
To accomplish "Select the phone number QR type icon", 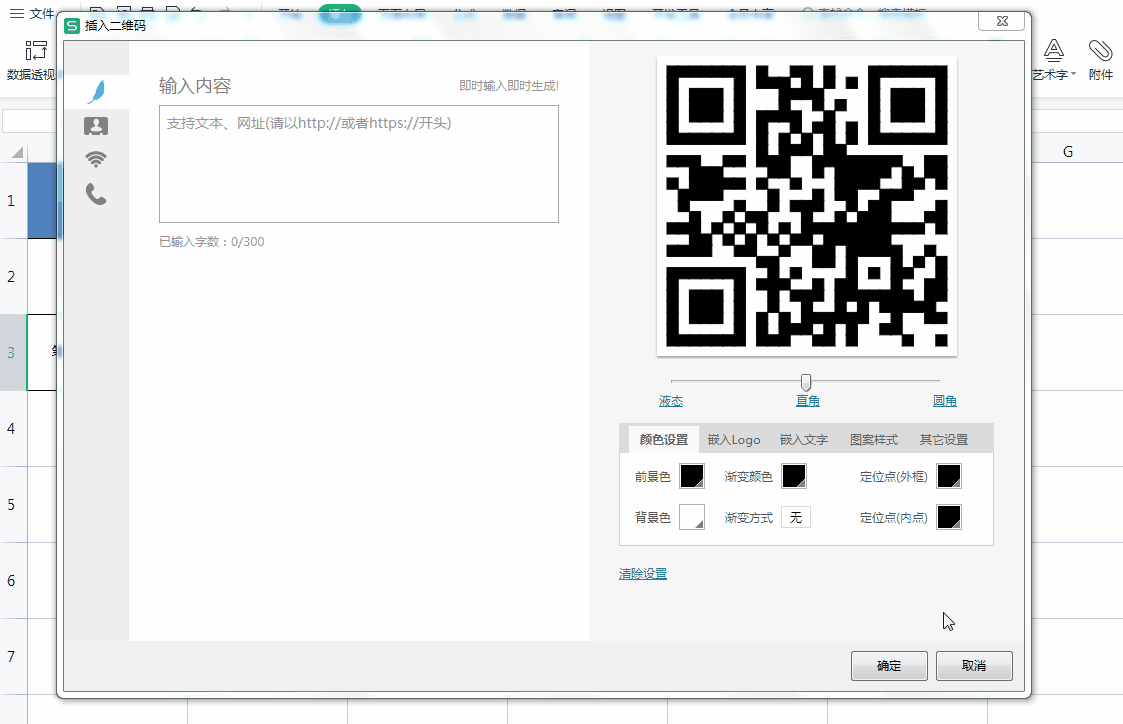I will 96,194.
